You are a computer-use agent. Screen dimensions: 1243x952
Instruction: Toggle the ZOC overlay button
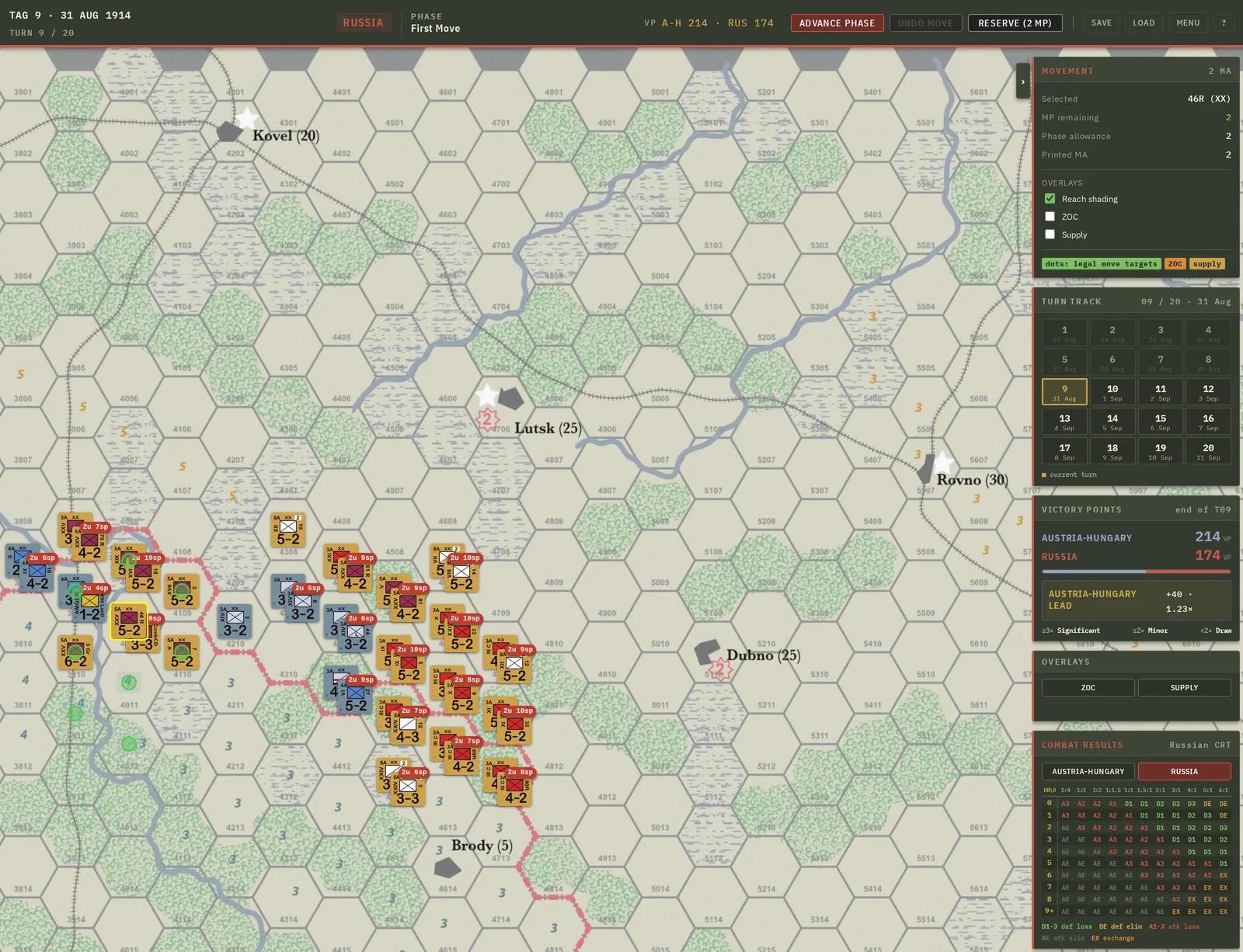pyautogui.click(x=1088, y=688)
